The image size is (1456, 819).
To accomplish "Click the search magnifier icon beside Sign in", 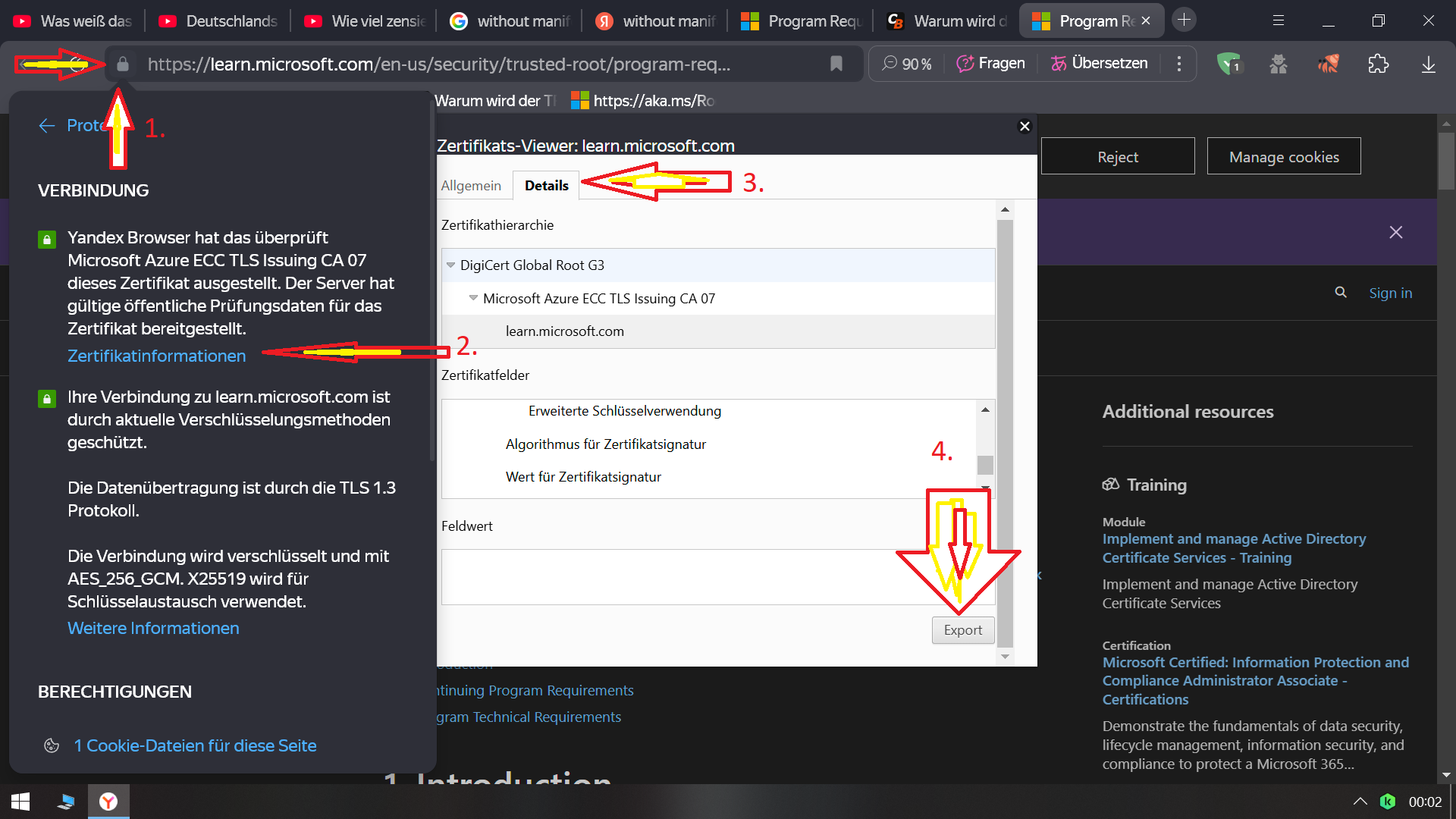I will (x=1341, y=293).
